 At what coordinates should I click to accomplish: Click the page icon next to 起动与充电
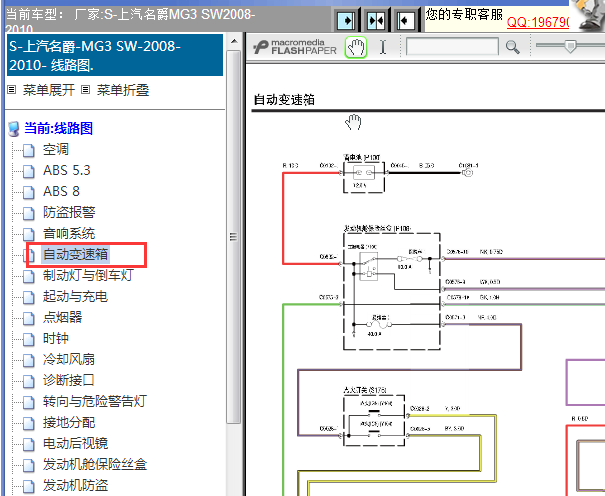29,297
